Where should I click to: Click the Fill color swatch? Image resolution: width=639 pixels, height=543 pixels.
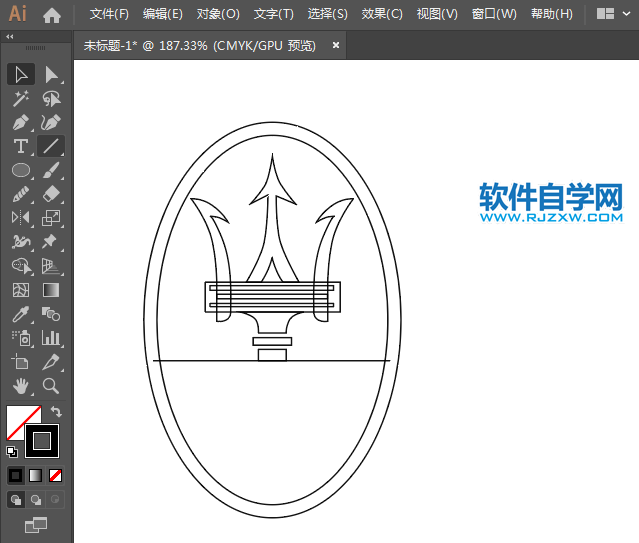click(16, 416)
